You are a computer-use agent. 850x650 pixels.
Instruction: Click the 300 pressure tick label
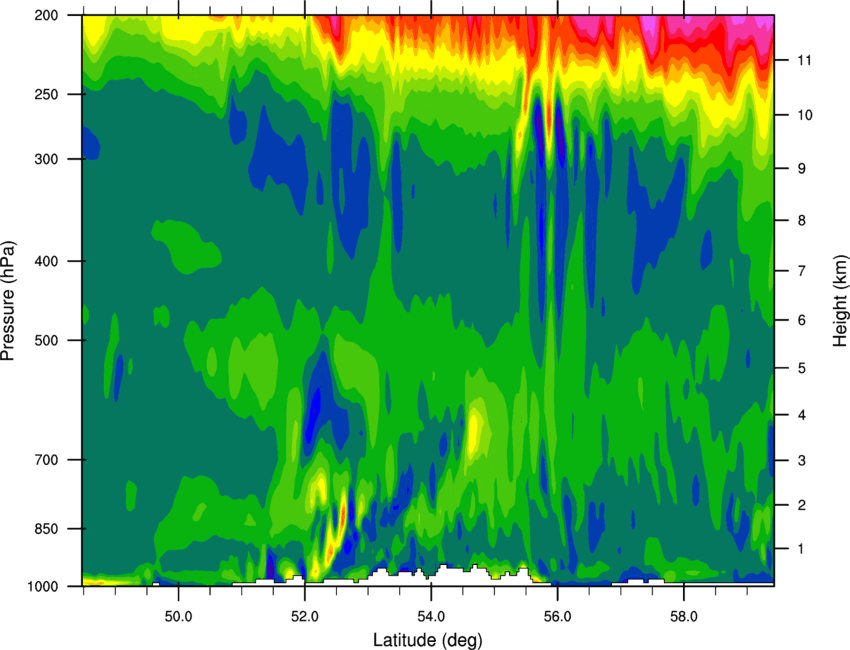pos(47,159)
